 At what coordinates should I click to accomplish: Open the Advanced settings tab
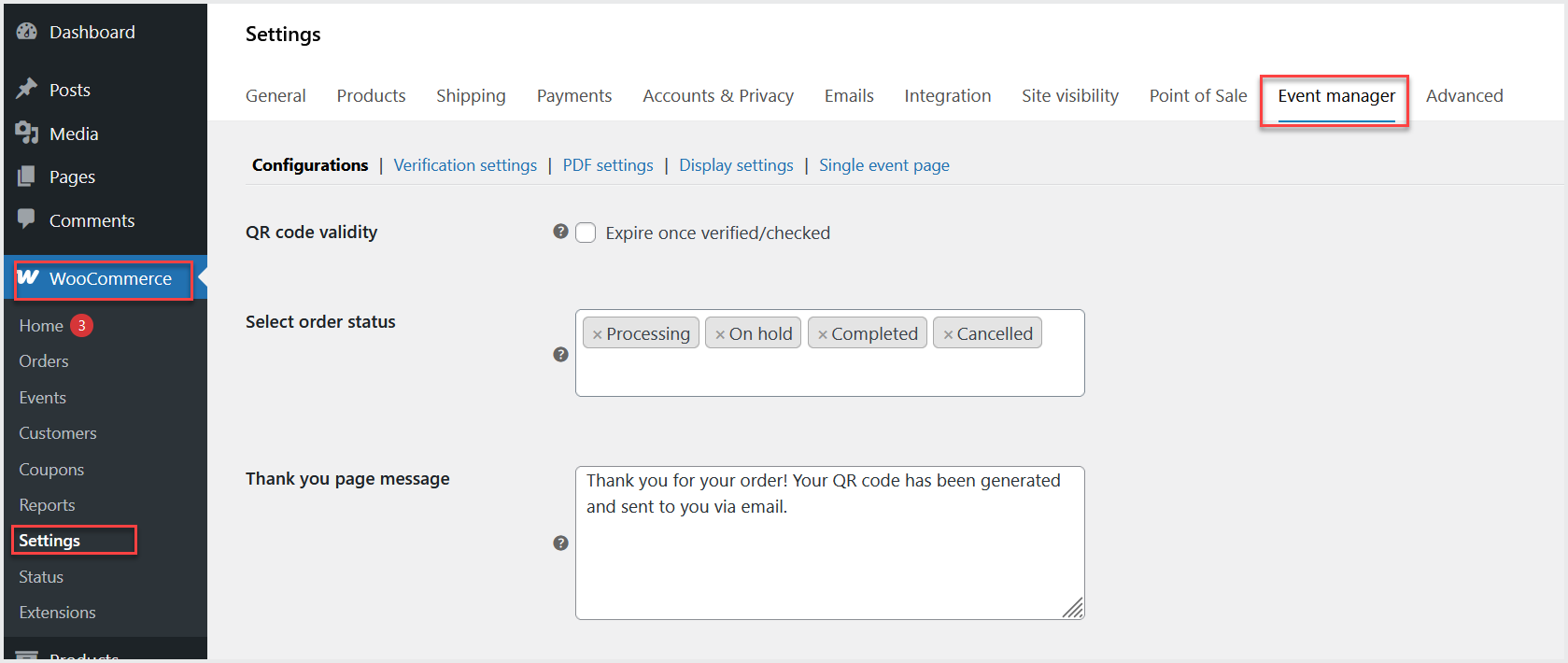(1463, 95)
